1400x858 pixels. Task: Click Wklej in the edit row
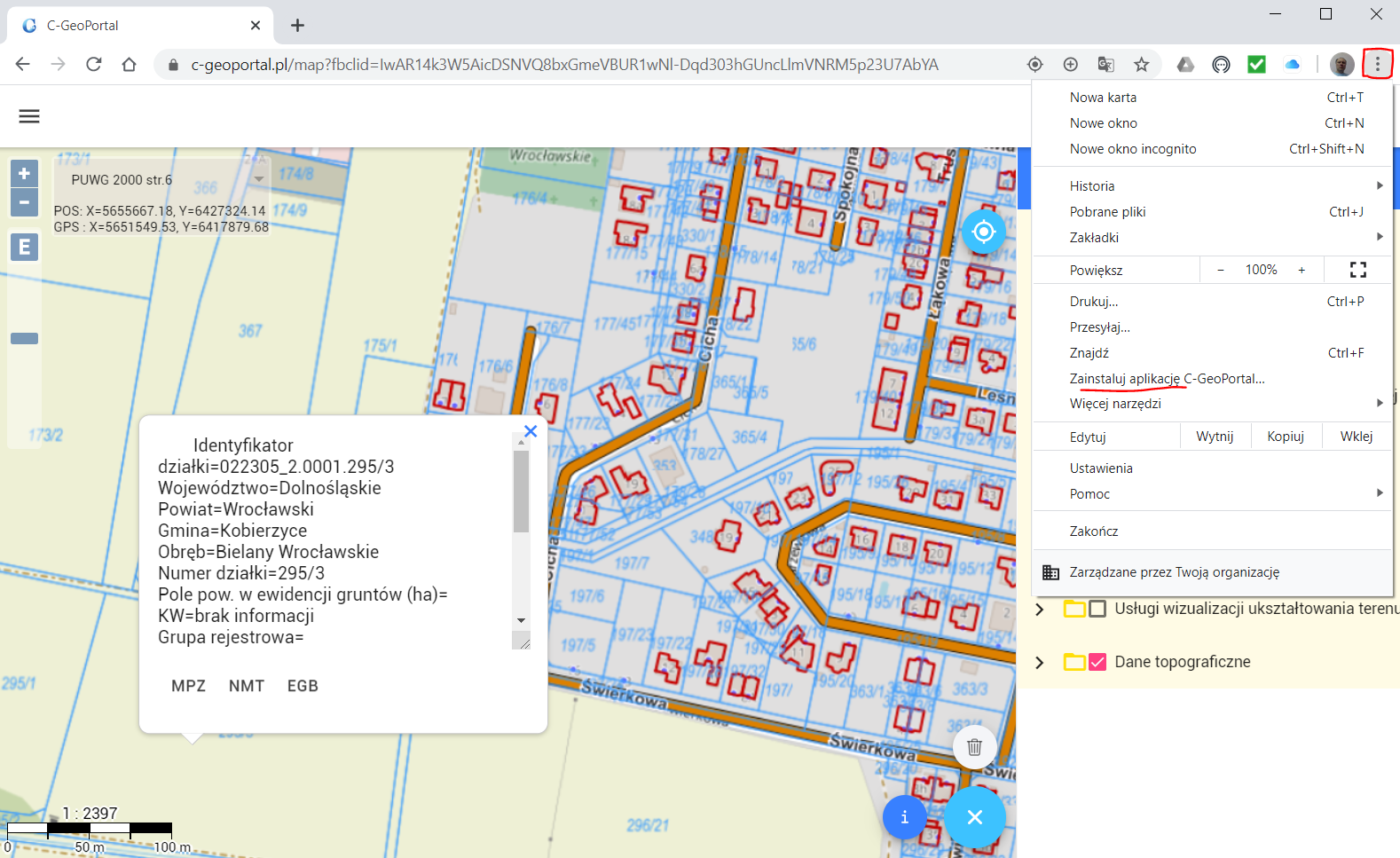(x=1357, y=437)
